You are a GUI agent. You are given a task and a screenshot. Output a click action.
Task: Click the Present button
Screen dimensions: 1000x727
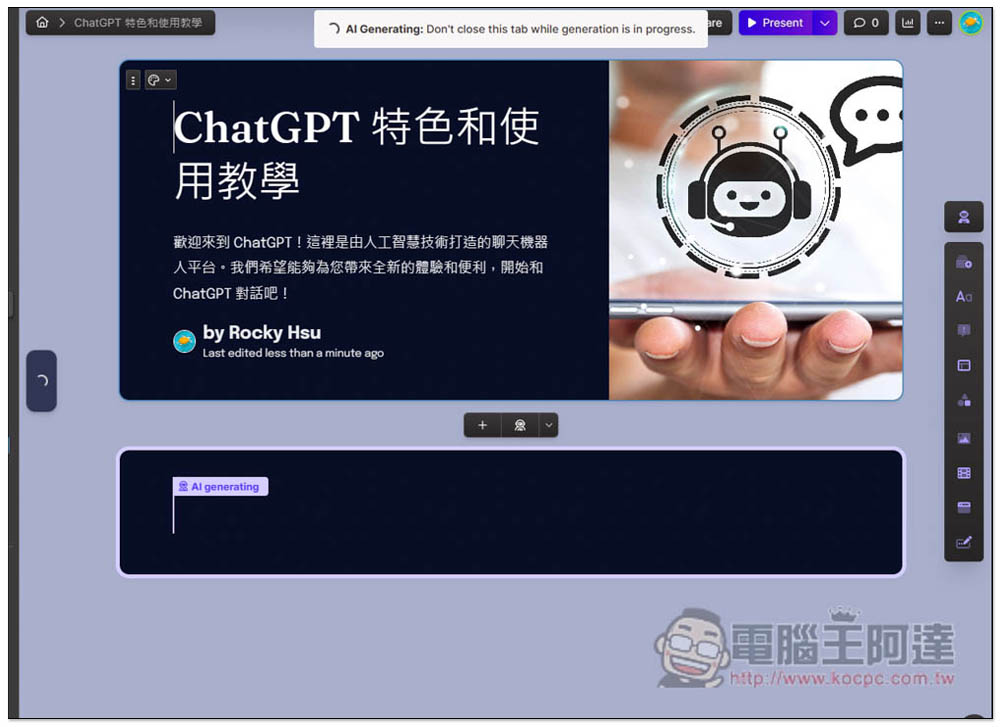(x=775, y=23)
